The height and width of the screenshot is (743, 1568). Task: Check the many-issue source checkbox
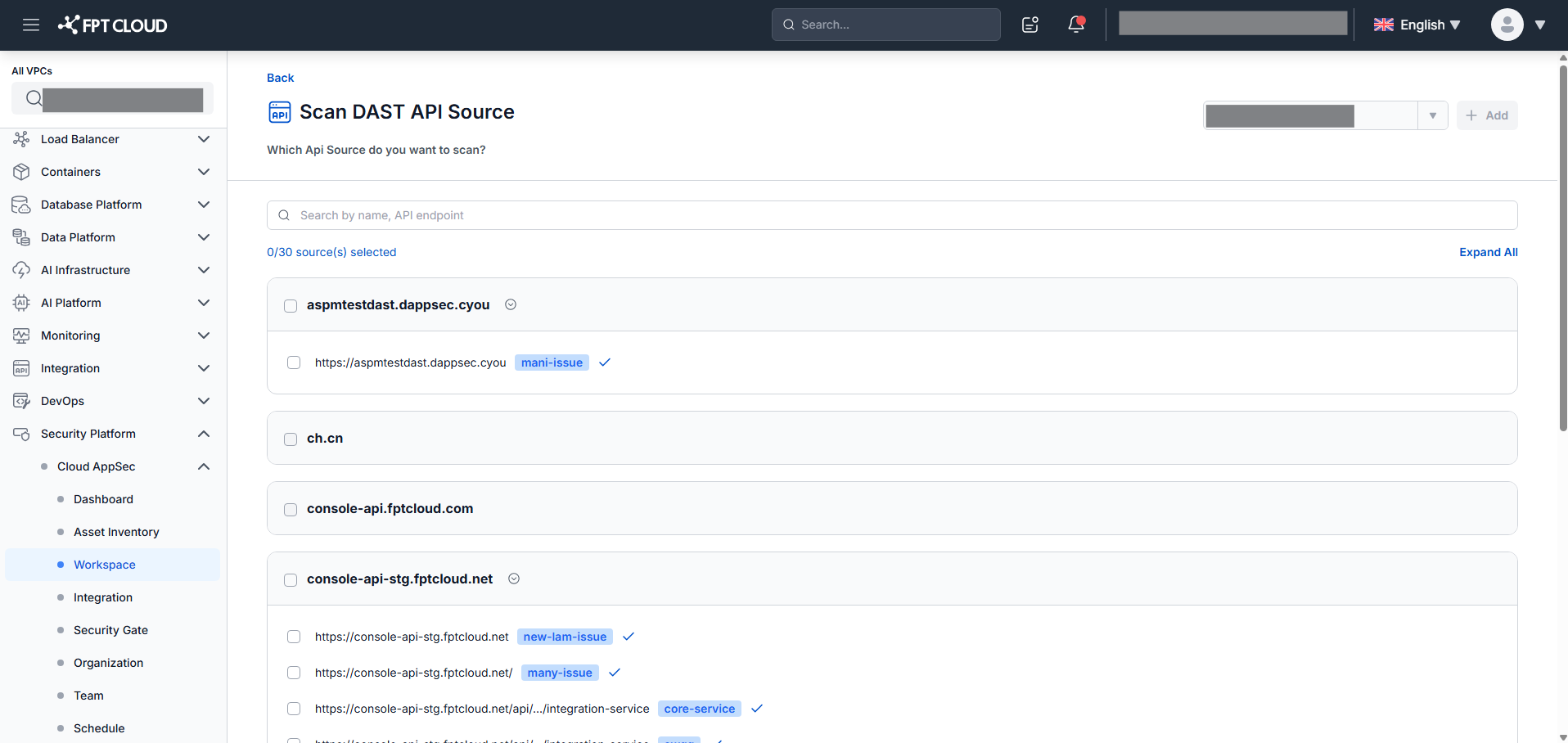294,673
